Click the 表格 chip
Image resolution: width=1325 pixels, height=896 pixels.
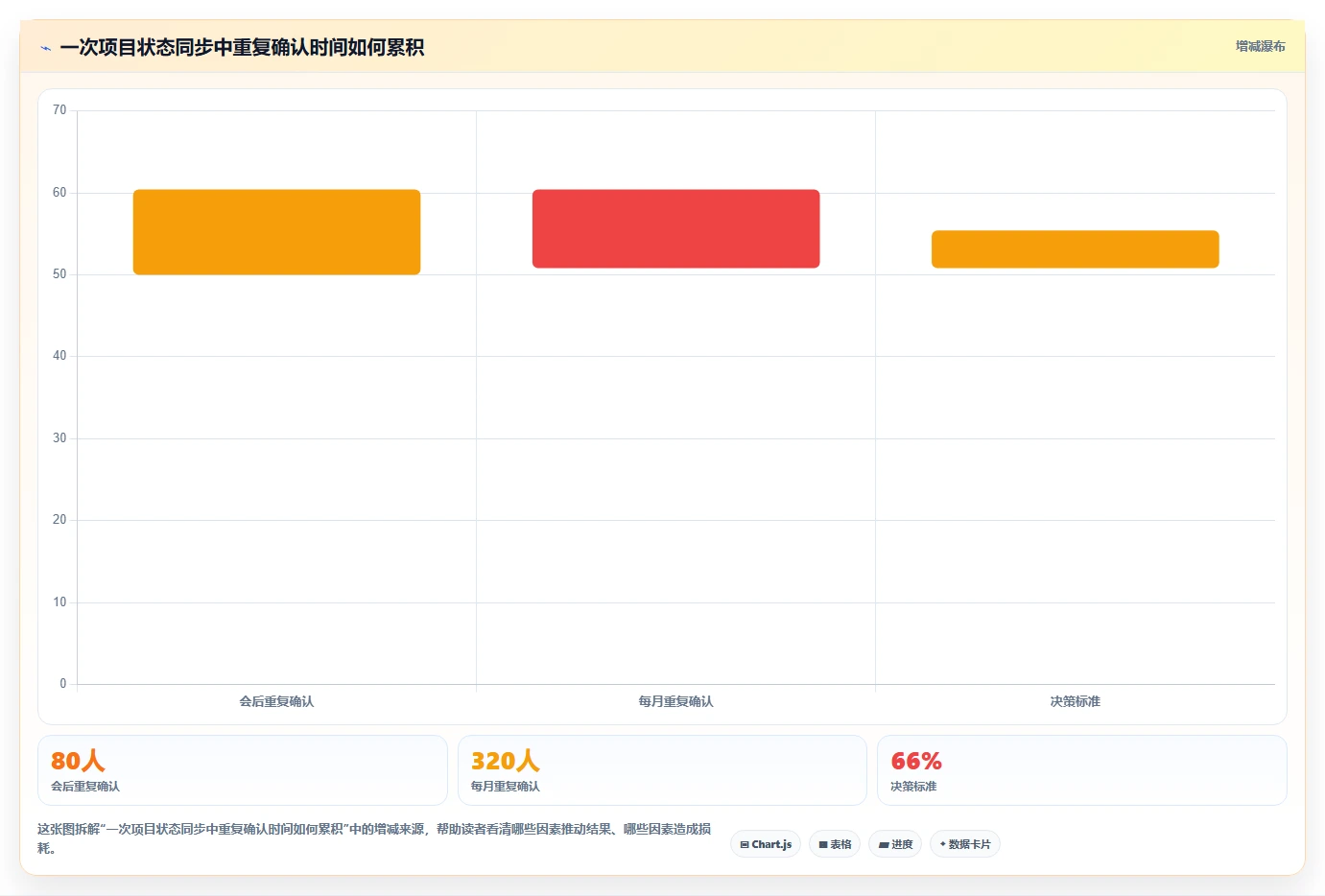pos(835,844)
